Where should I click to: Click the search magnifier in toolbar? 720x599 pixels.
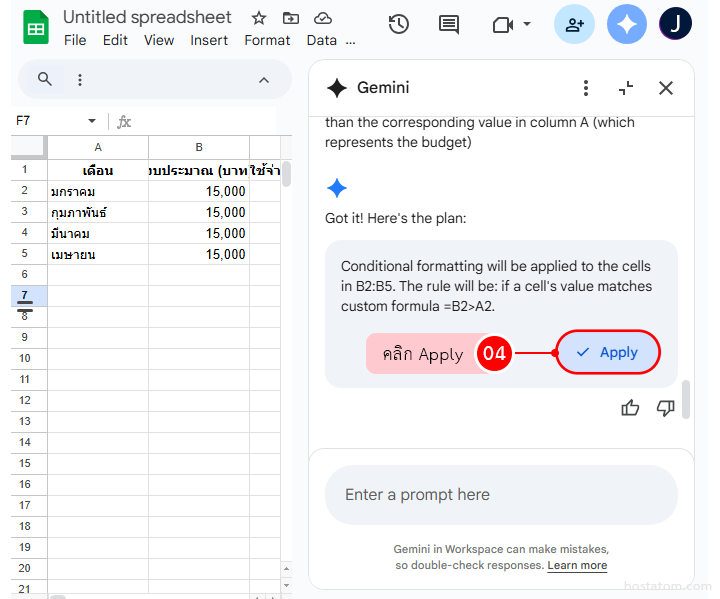44,80
